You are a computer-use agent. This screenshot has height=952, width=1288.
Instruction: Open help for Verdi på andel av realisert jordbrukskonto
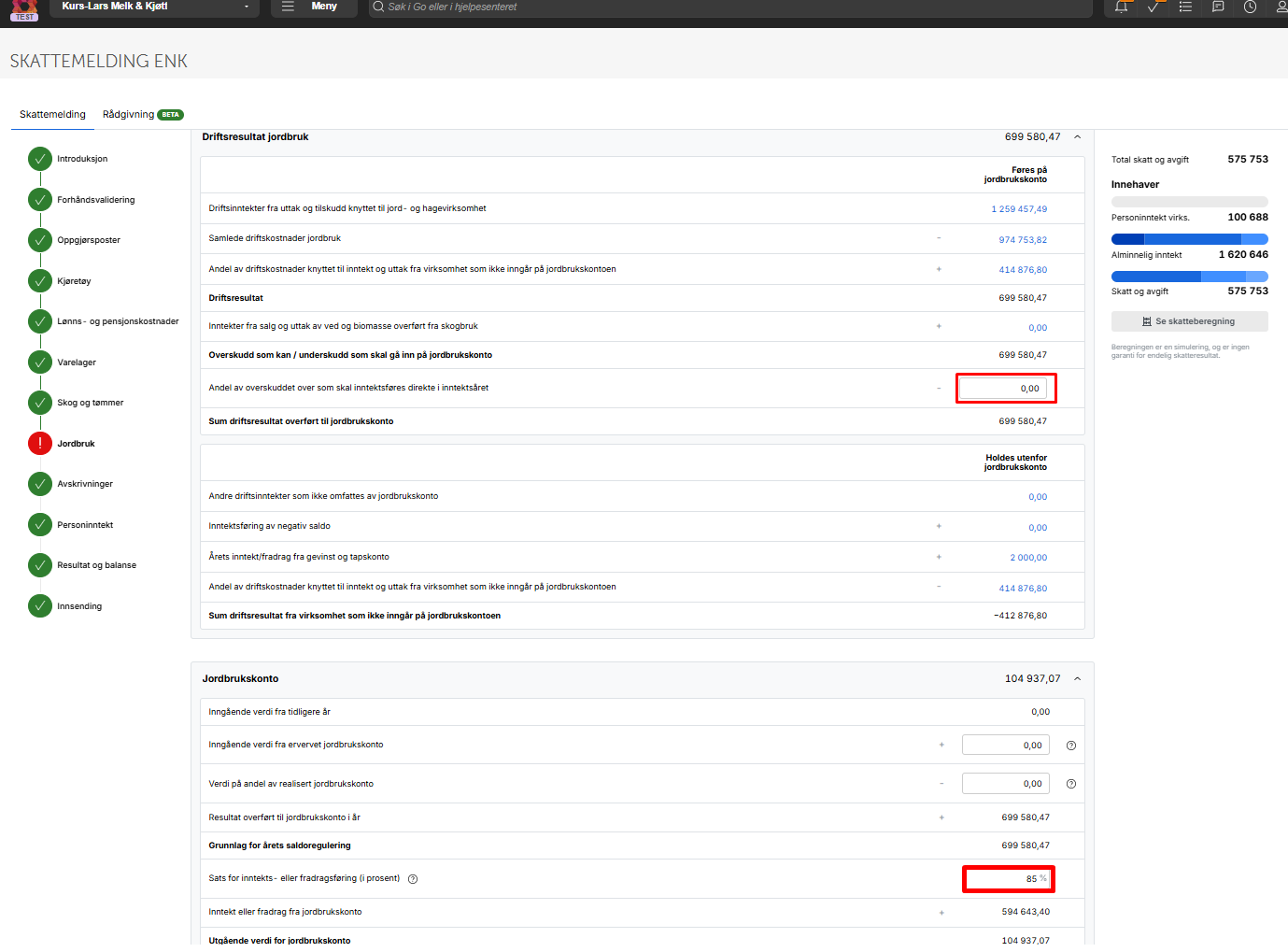coord(1071,784)
